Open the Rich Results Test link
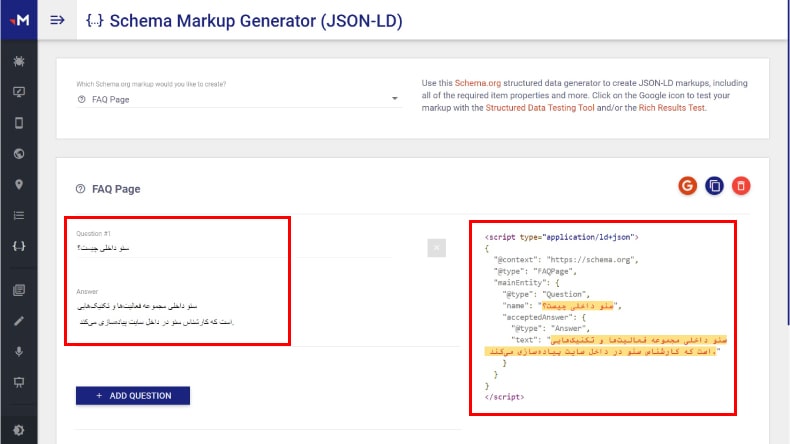This screenshot has height=444, width=790. coord(671,108)
